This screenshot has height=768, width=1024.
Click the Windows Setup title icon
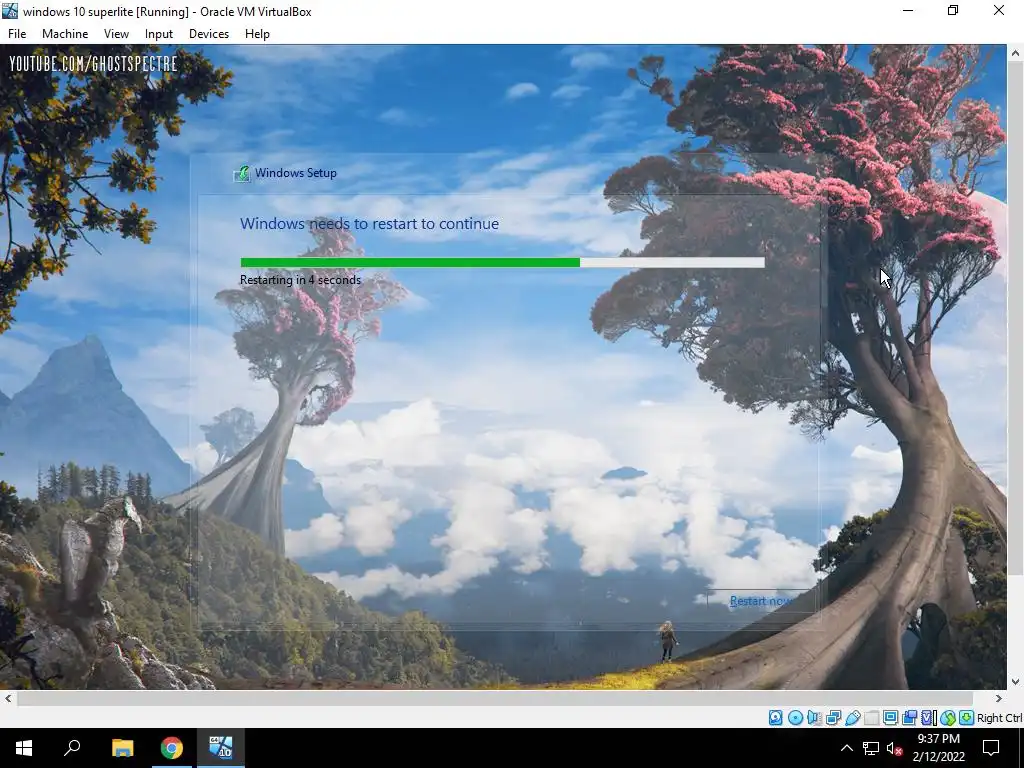pos(242,173)
